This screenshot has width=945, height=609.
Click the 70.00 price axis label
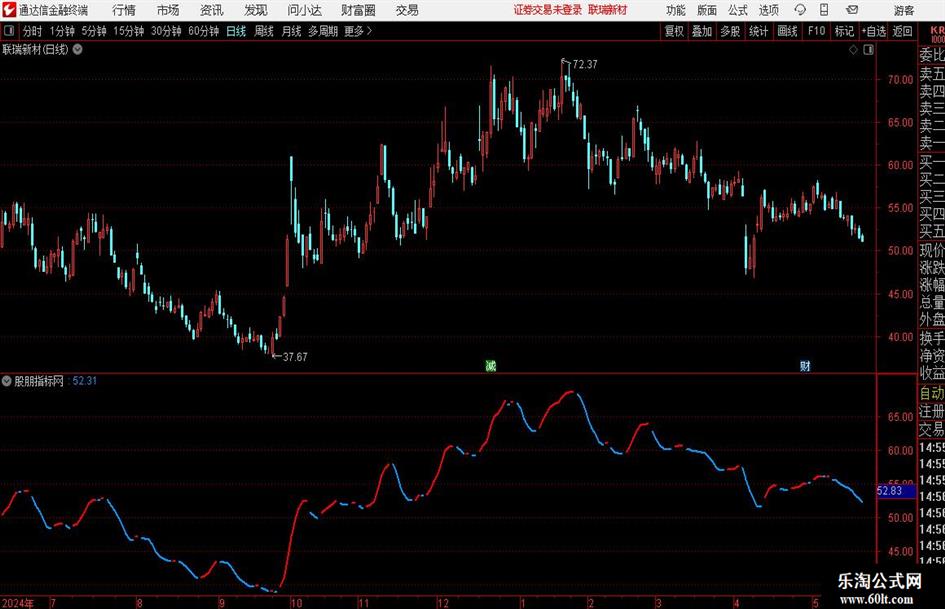pyautogui.click(x=900, y=80)
